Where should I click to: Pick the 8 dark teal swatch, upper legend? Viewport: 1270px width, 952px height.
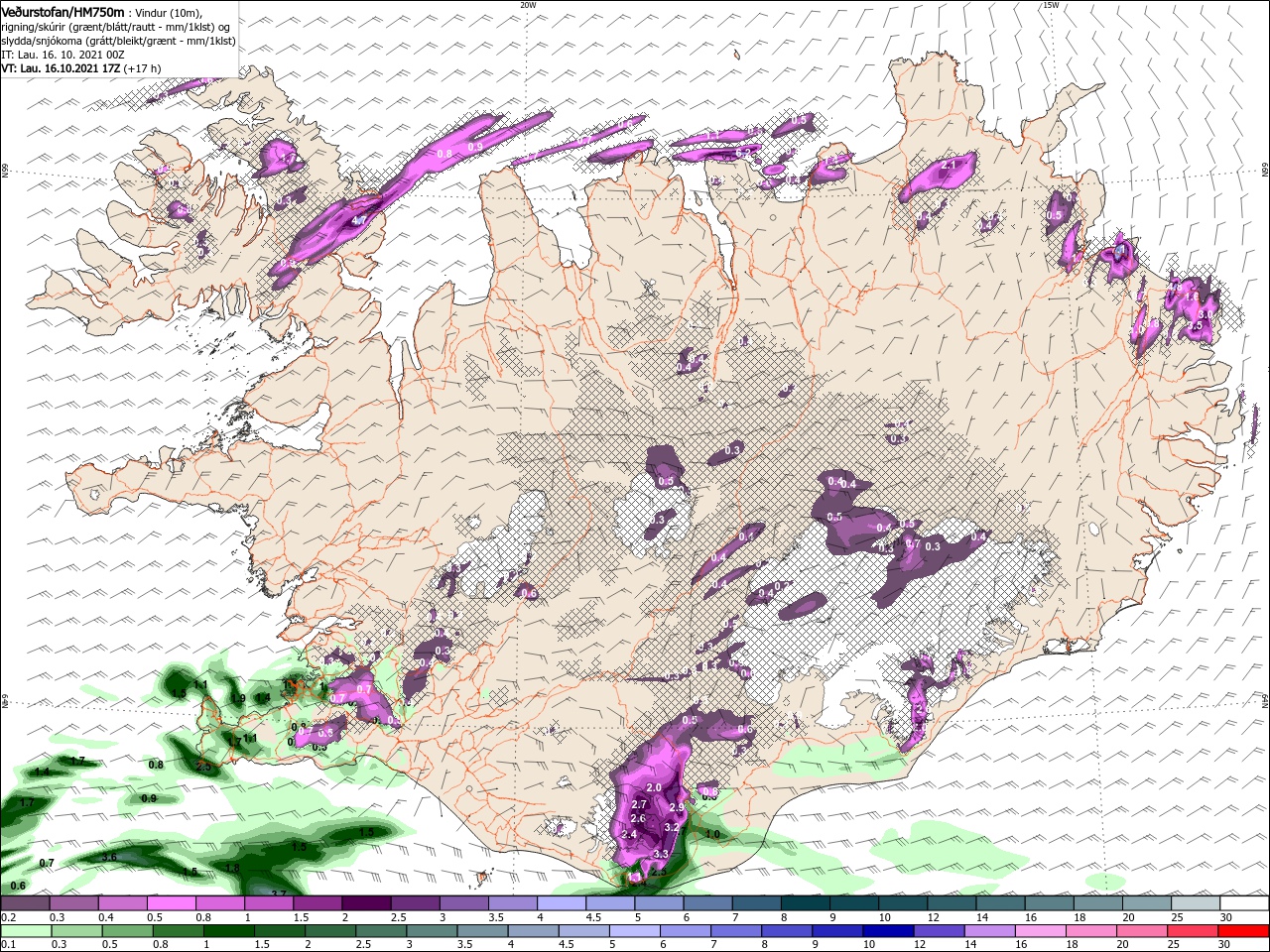(x=805, y=903)
